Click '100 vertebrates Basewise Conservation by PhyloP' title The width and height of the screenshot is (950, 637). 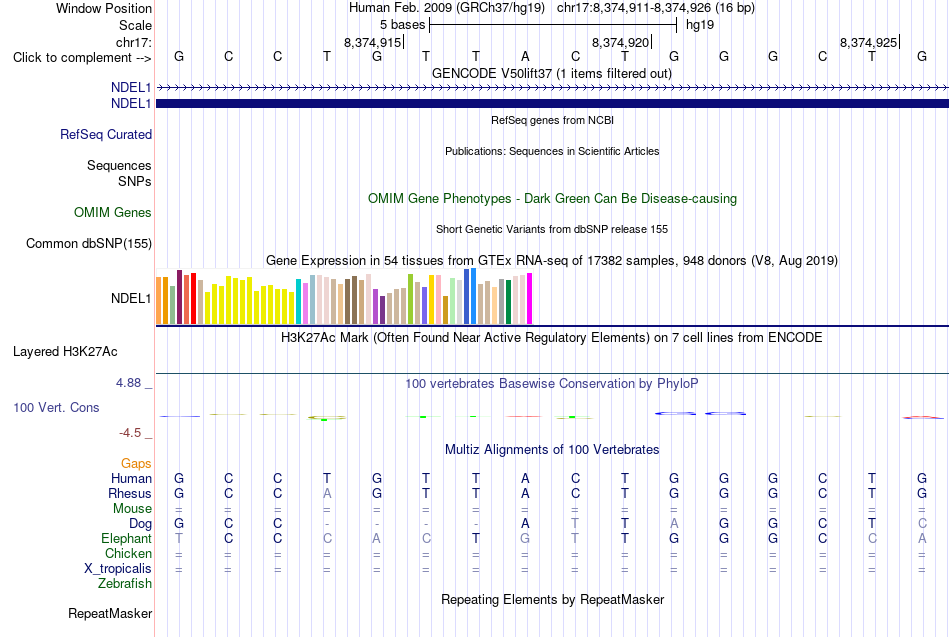pos(552,384)
